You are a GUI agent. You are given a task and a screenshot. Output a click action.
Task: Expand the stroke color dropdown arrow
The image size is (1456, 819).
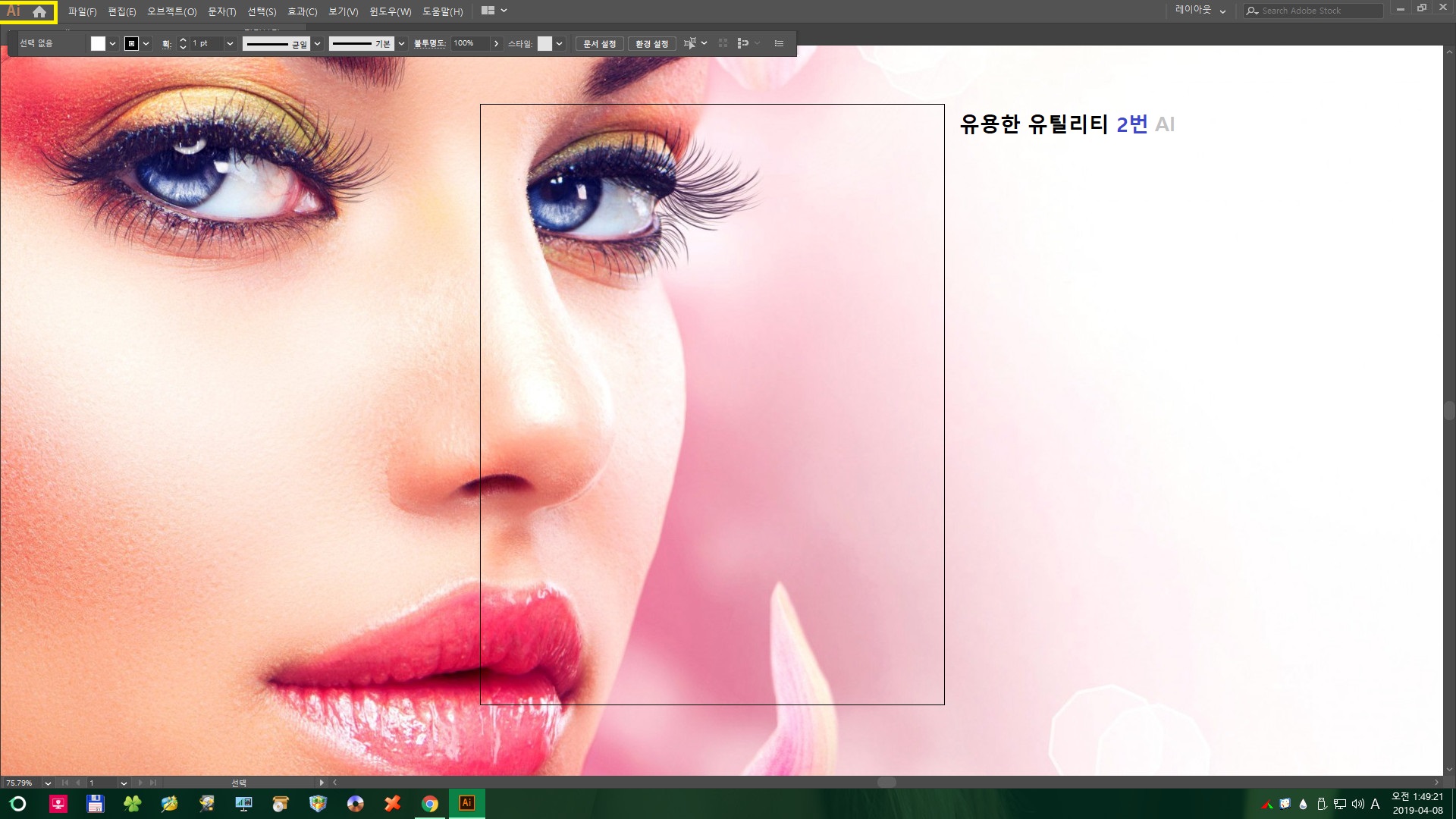pos(146,43)
